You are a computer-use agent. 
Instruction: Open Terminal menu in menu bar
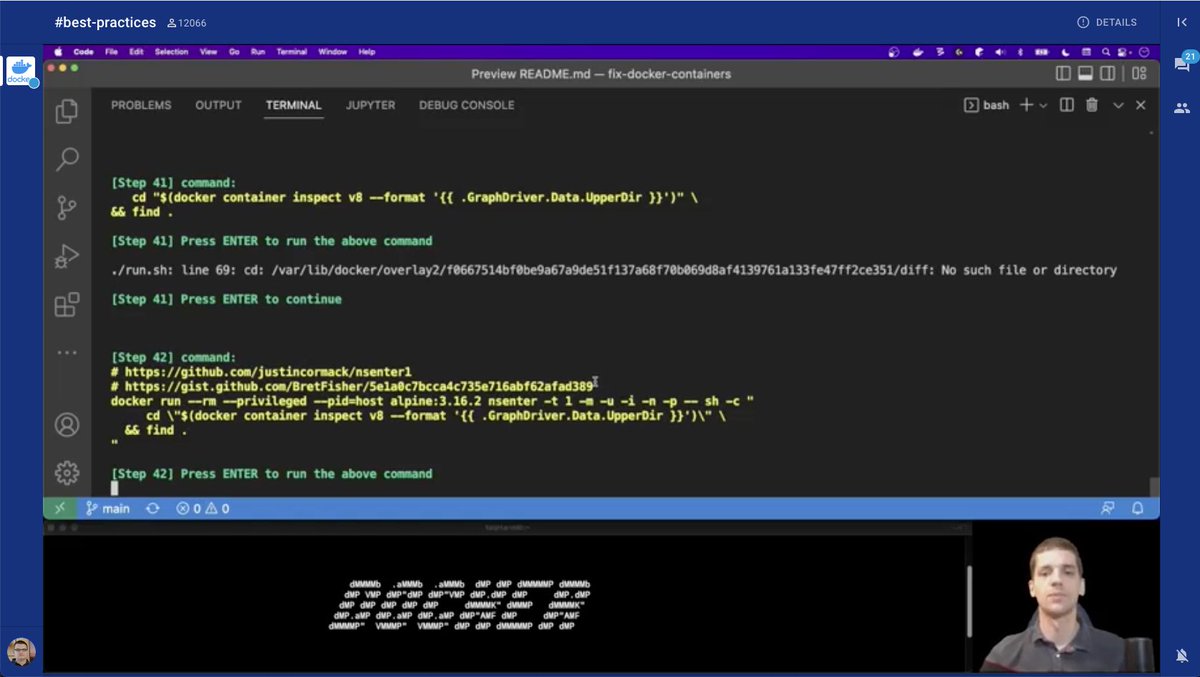(292, 52)
